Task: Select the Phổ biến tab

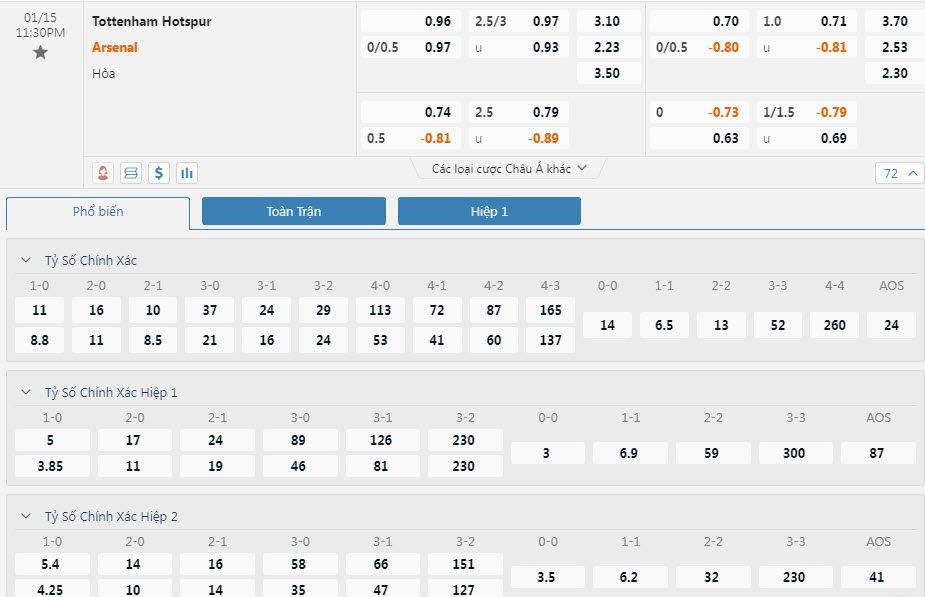Action: (98, 212)
